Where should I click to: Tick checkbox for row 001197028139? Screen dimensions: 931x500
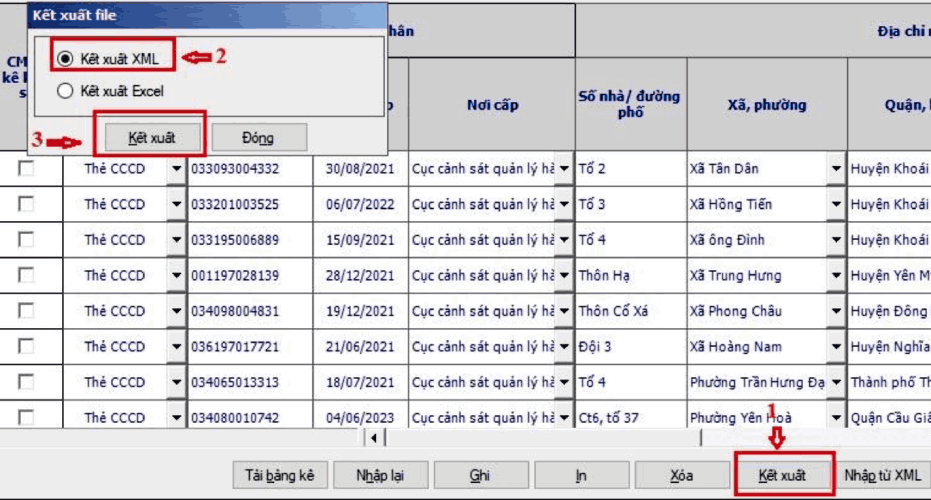pos(26,276)
